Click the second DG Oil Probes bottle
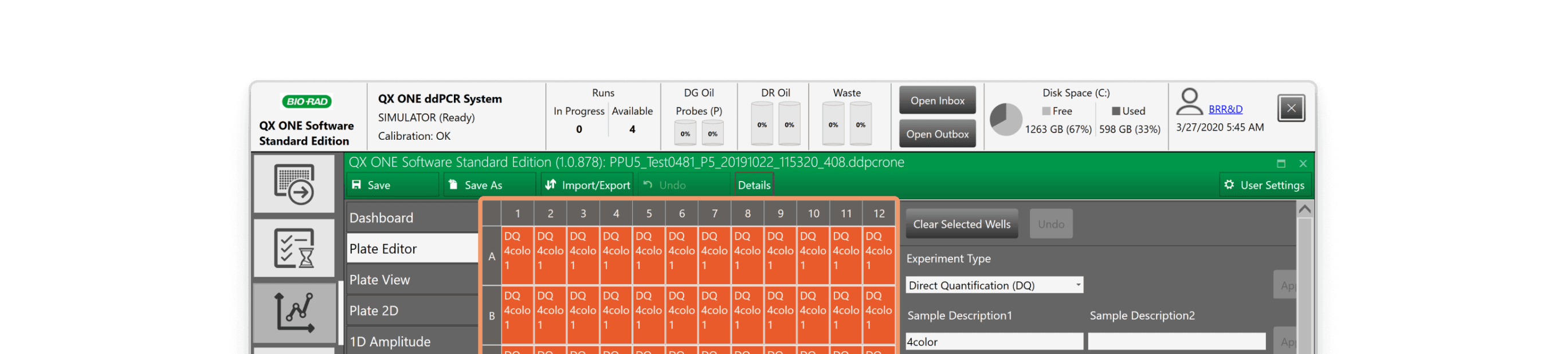The image size is (1568, 354). click(x=712, y=133)
